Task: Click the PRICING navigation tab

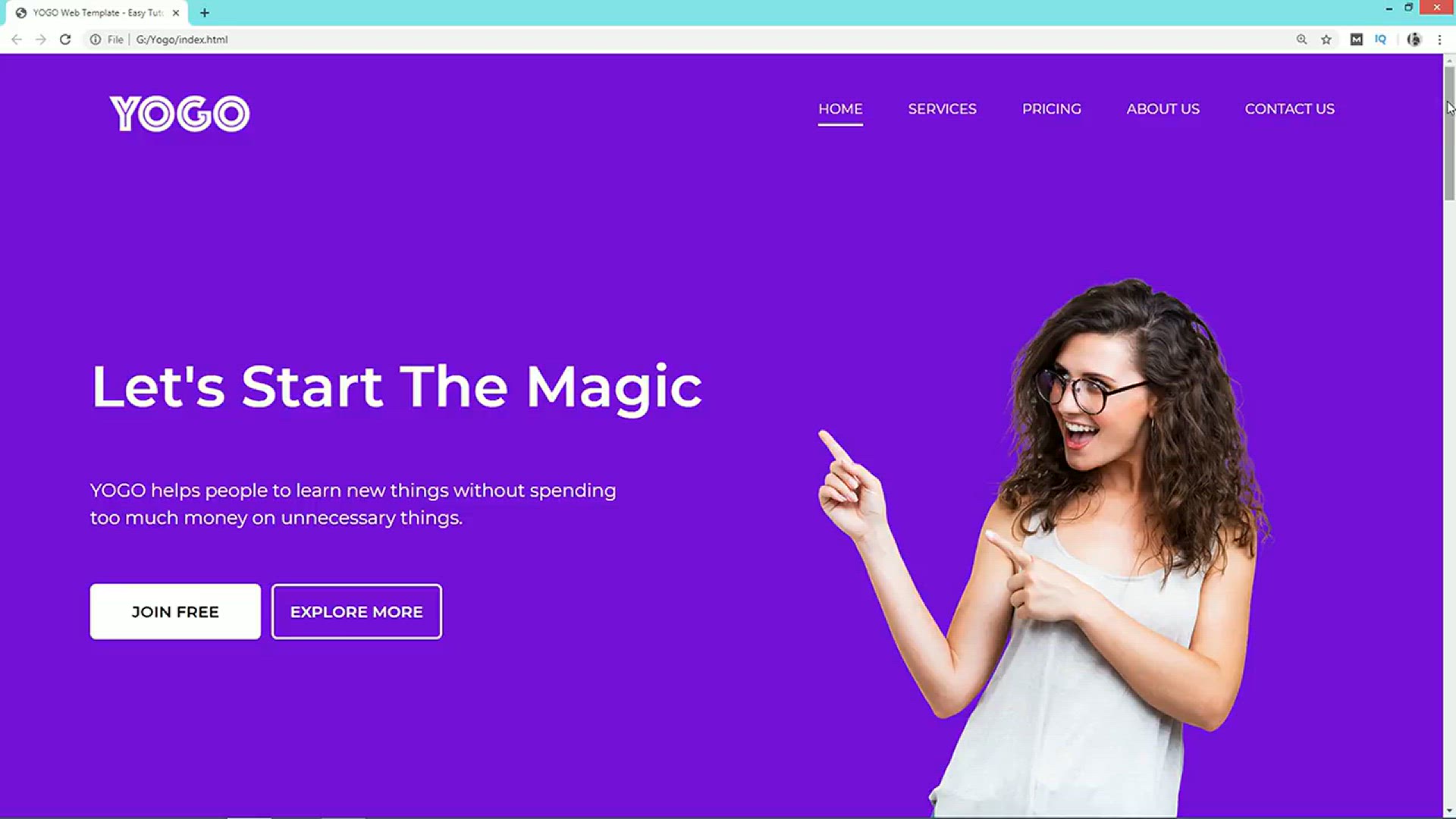Action: coord(1051,108)
